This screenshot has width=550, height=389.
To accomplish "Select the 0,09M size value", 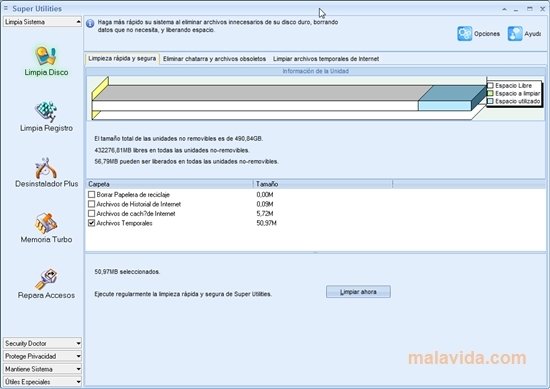I will click(x=265, y=204).
